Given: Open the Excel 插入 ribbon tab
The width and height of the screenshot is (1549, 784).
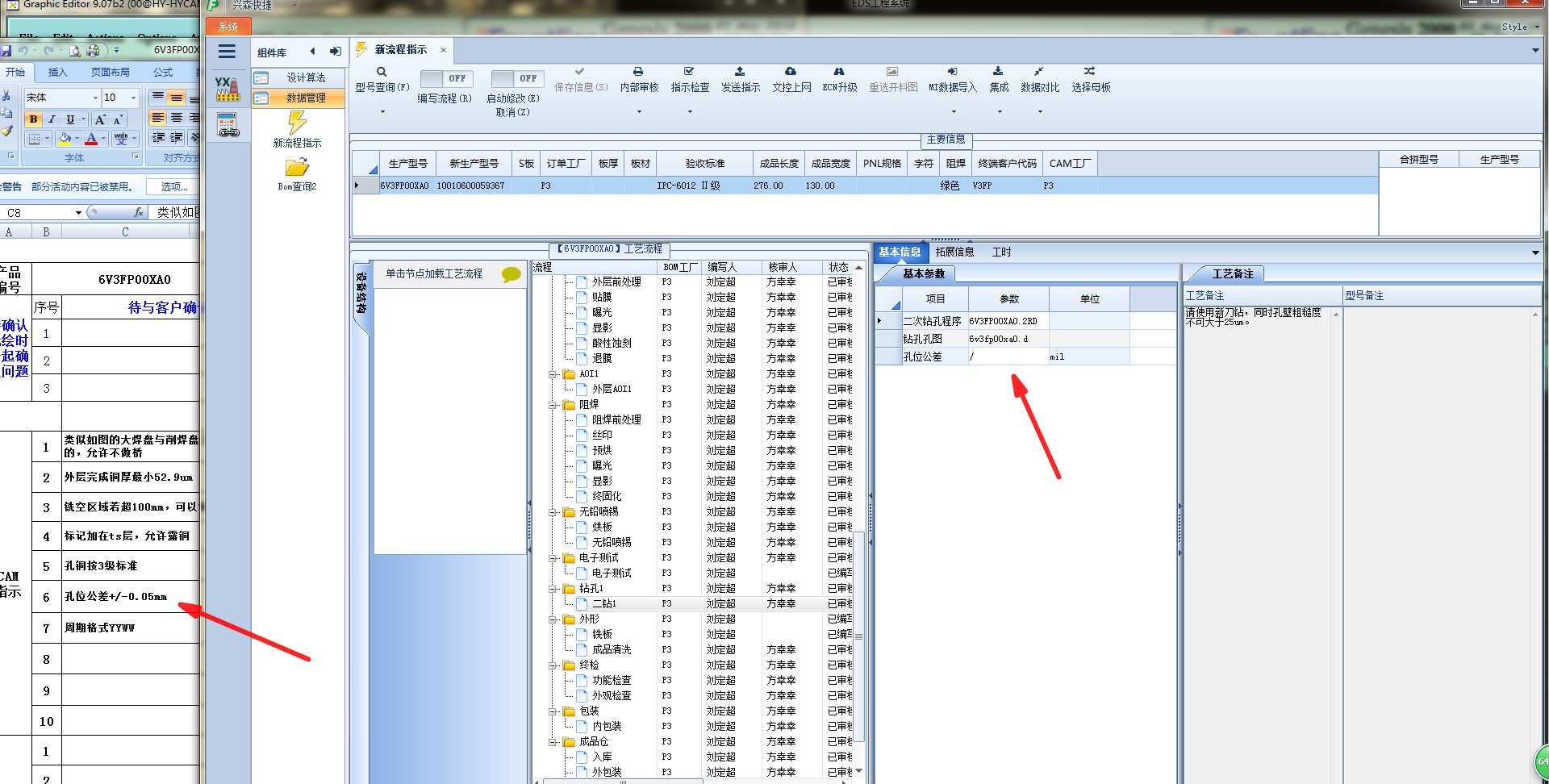Looking at the screenshot, I should (58, 72).
